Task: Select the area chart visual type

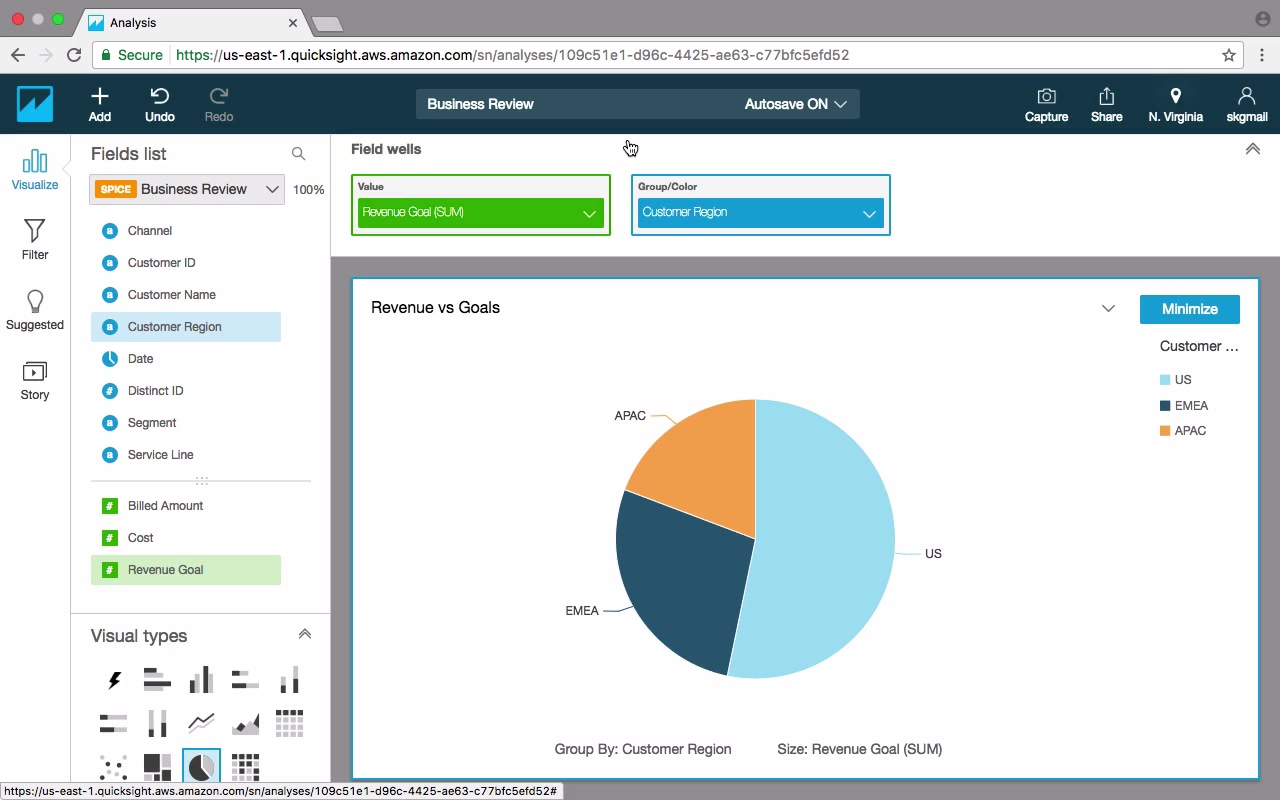Action: [245, 723]
